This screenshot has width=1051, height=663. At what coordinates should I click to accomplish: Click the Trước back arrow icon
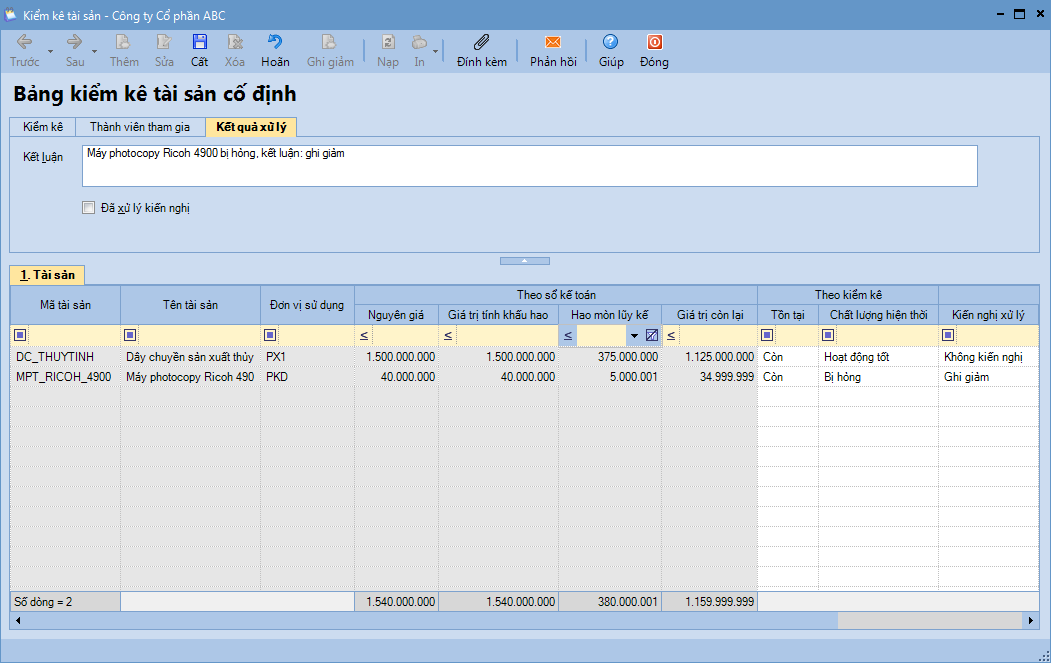25,42
